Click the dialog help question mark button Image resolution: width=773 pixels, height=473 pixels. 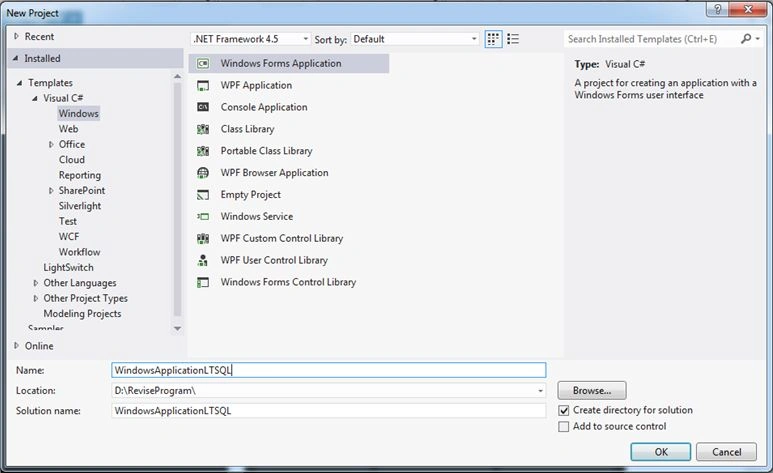click(x=717, y=9)
